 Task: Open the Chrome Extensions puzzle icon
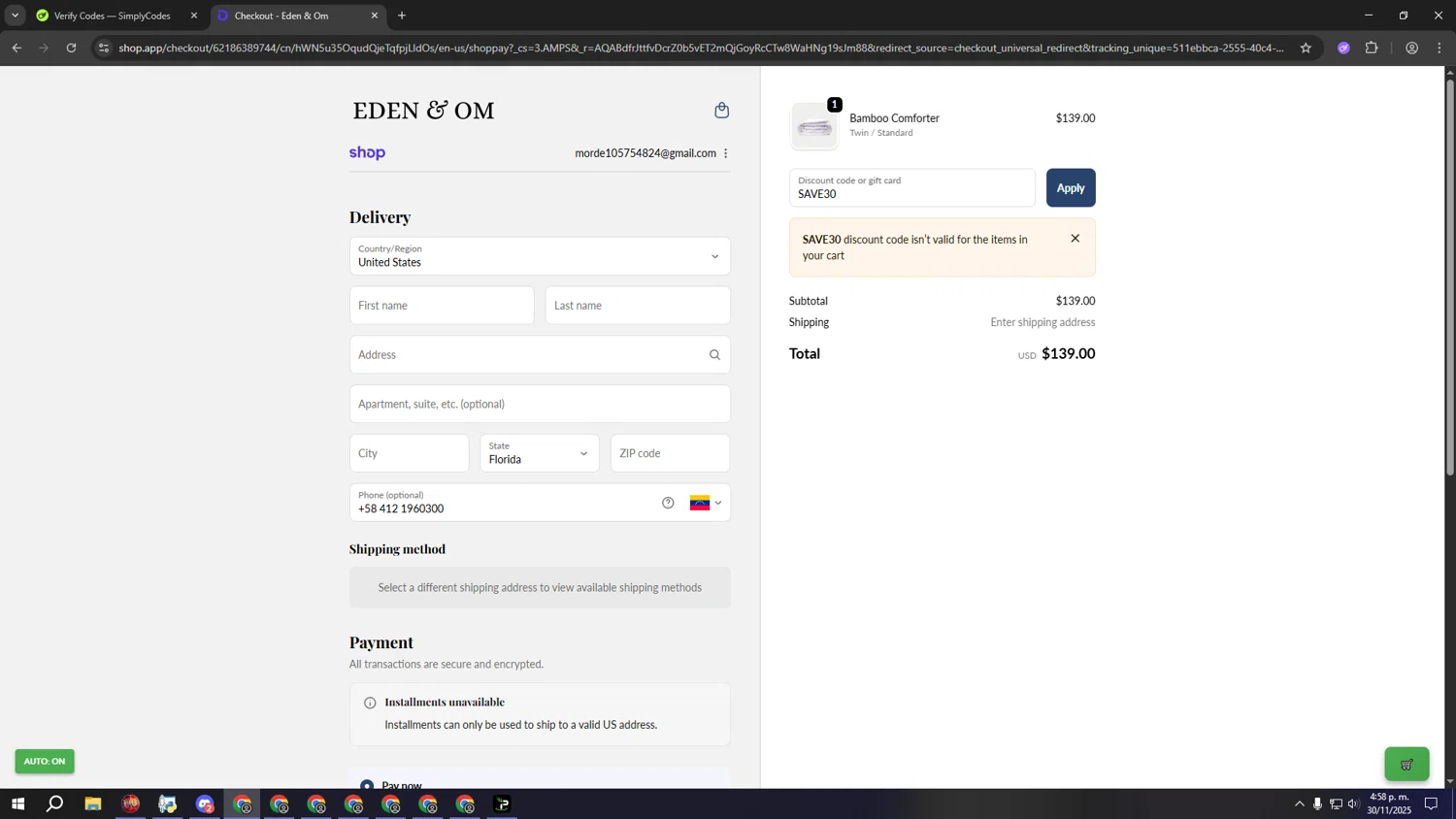click(x=1372, y=48)
